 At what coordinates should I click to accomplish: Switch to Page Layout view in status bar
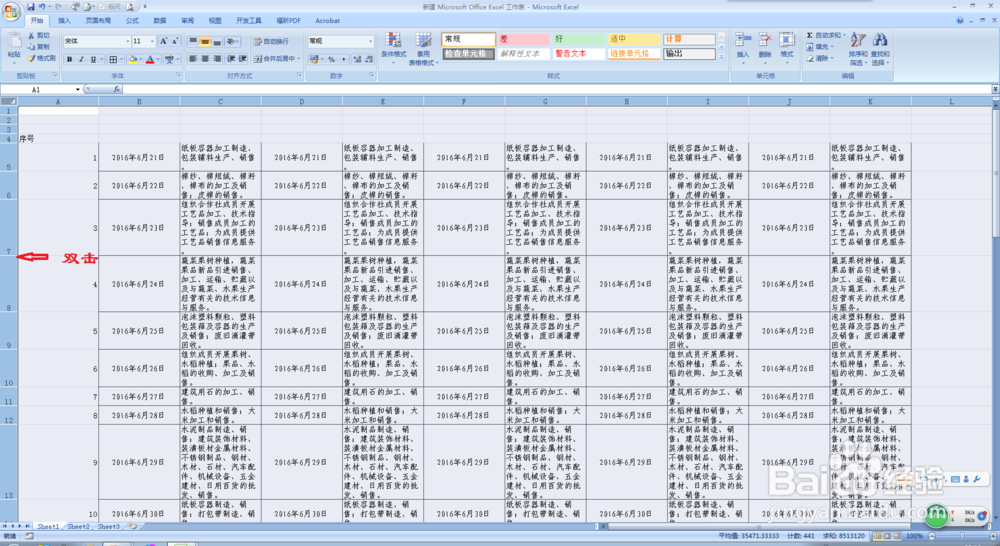click(886, 536)
